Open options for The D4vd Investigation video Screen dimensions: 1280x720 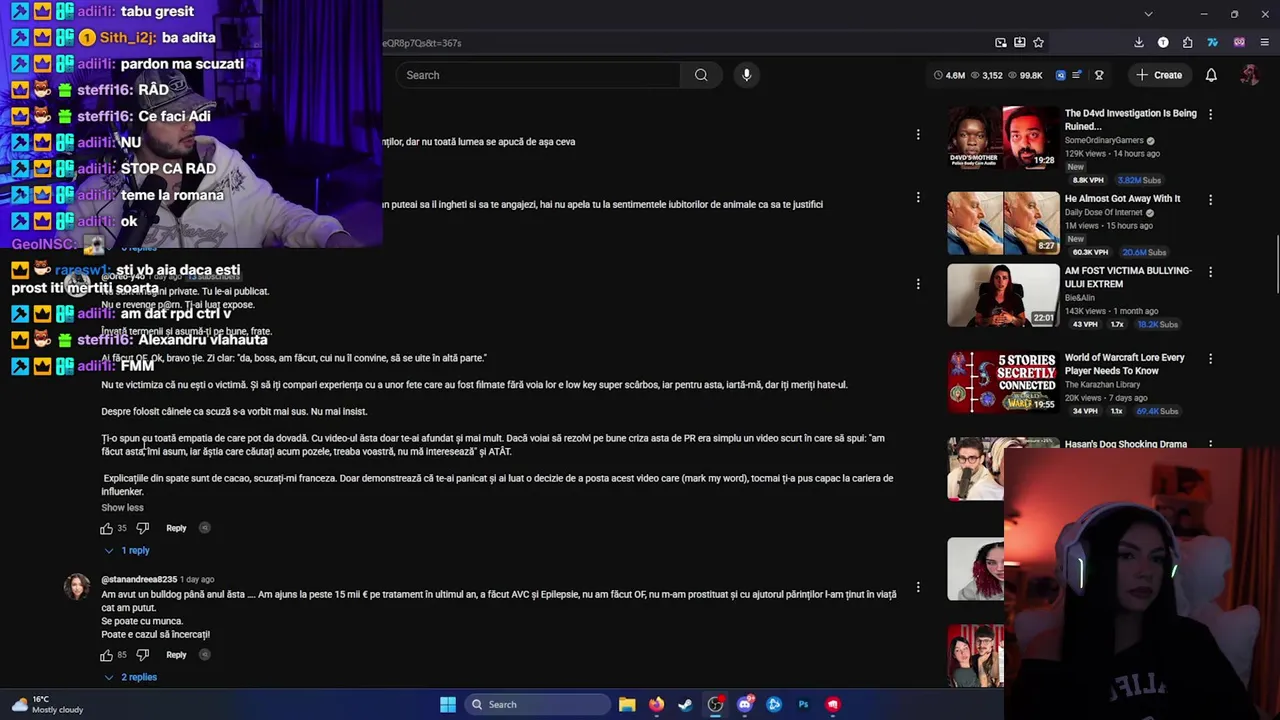(x=1210, y=114)
